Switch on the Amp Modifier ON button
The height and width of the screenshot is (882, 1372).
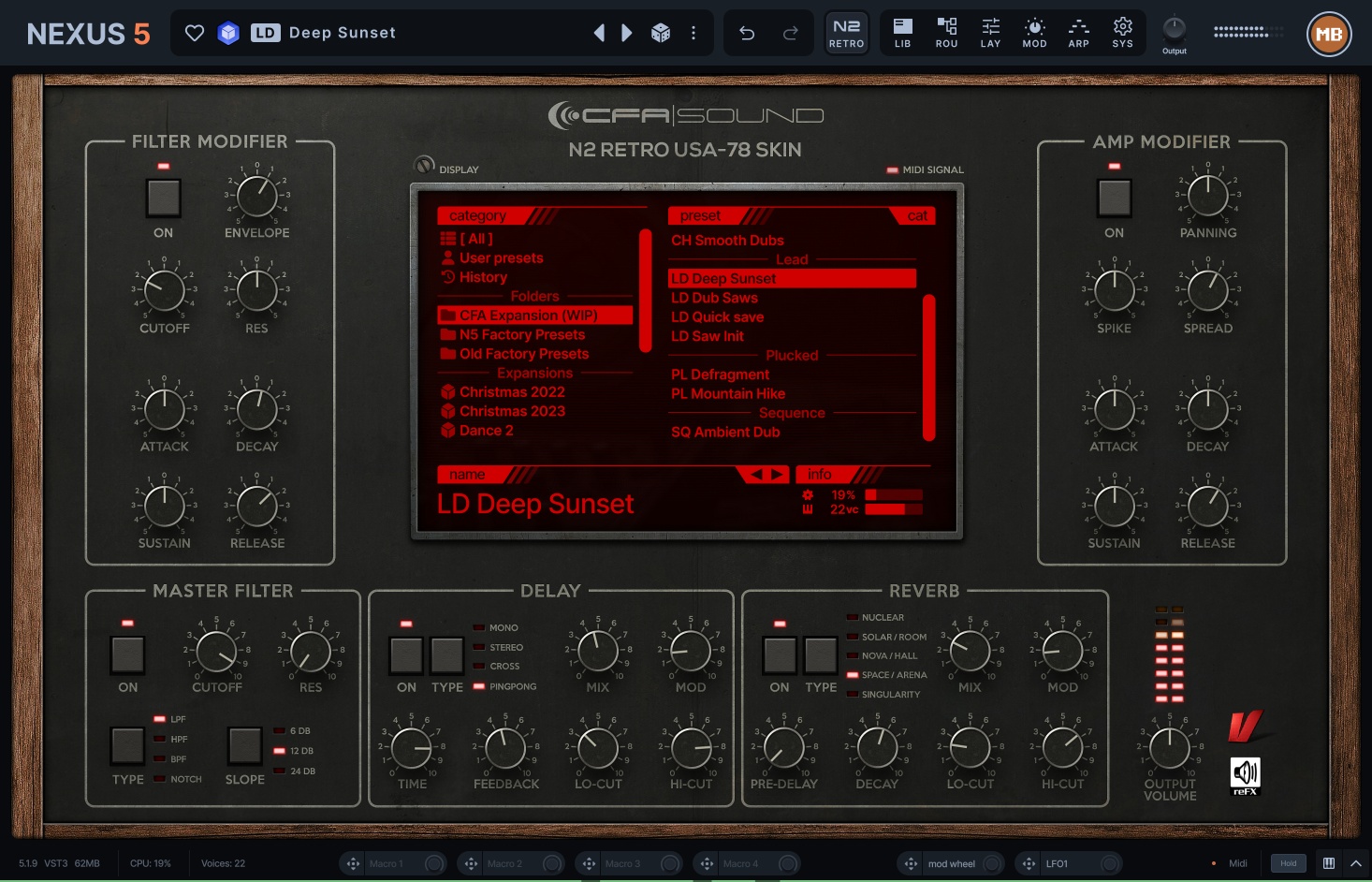(x=1114, y=198)
